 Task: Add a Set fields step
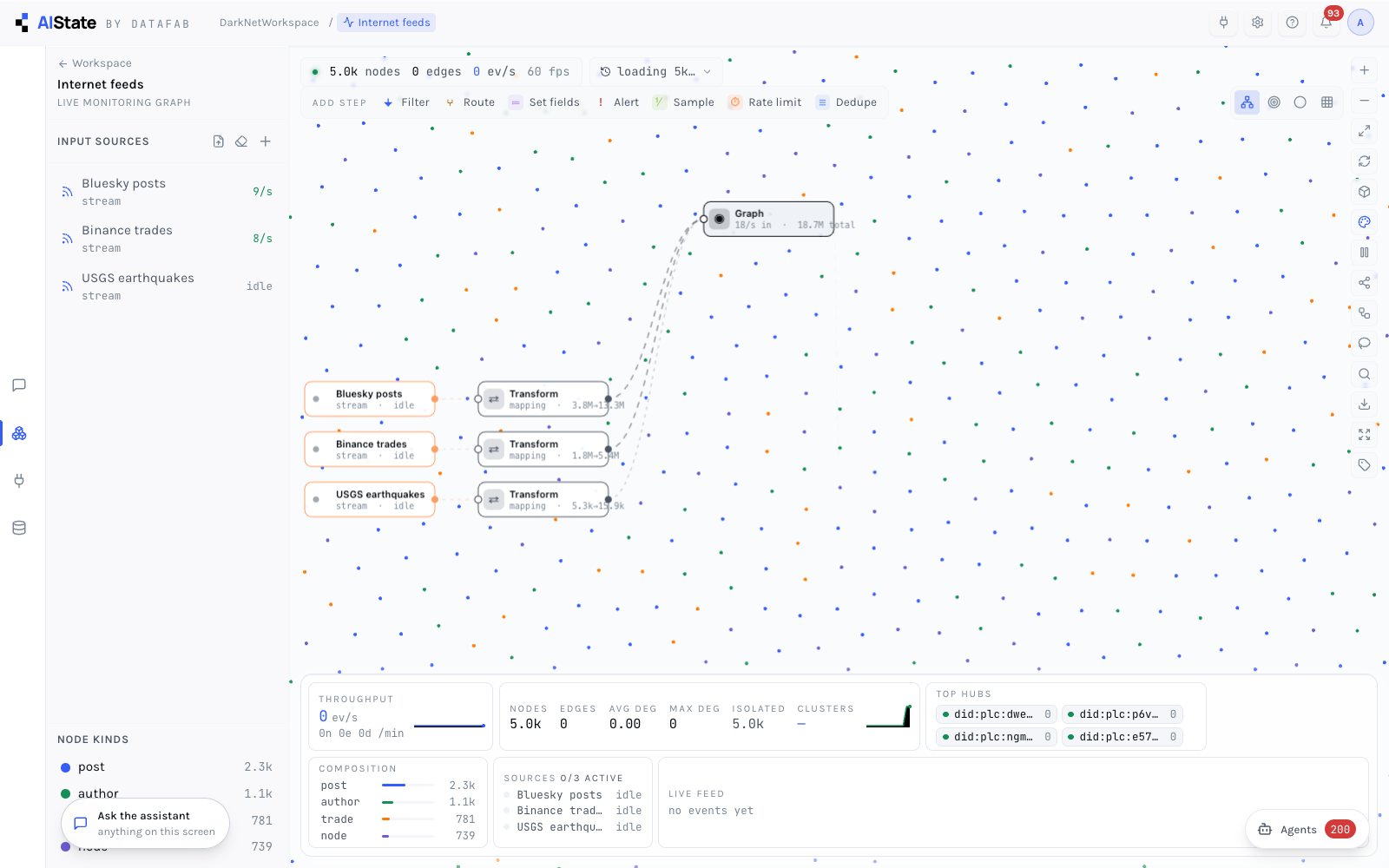(544, 102)
